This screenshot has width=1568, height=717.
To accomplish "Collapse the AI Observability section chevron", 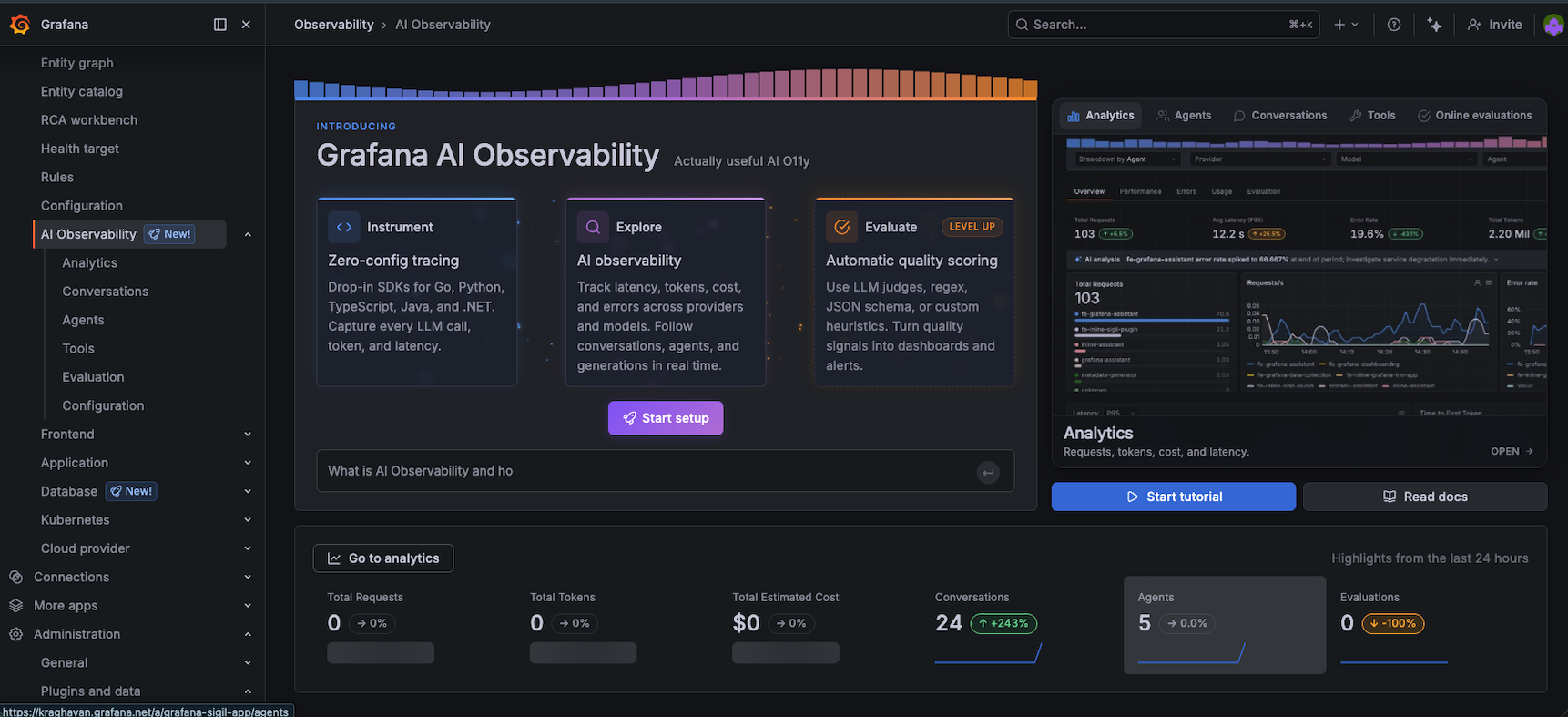I will [248, 234].
